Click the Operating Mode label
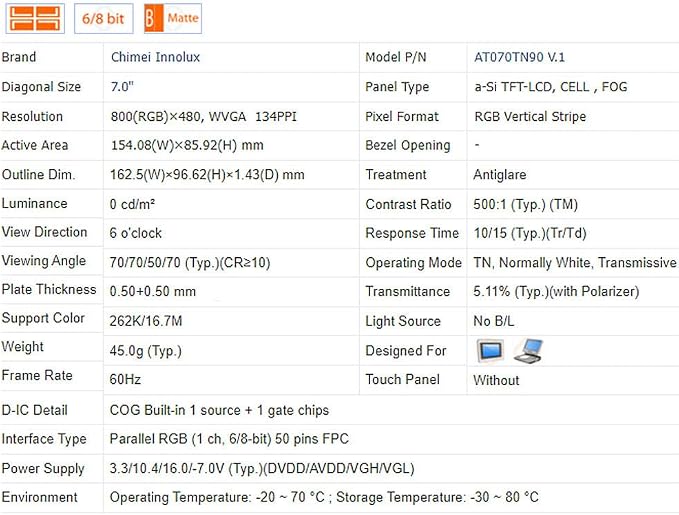679x515 pixels. click(x=414, y=262)
